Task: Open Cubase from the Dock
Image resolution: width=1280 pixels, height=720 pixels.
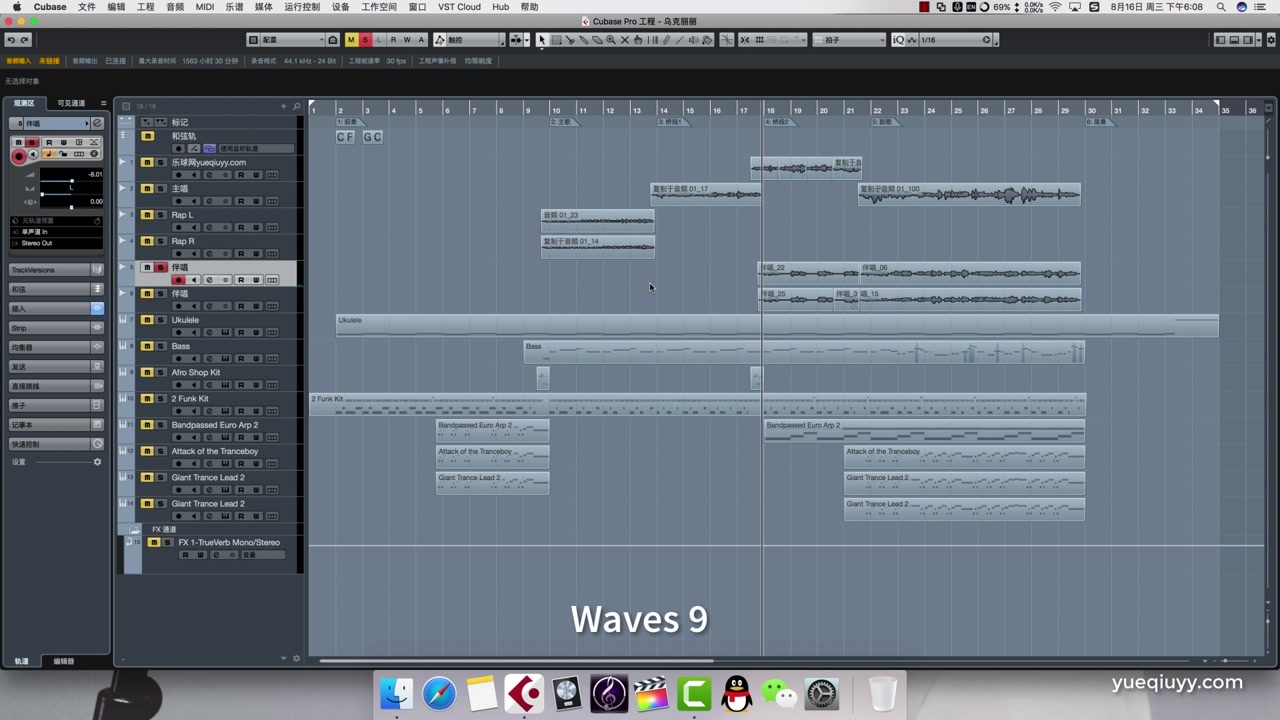Action: click(524, 693)
